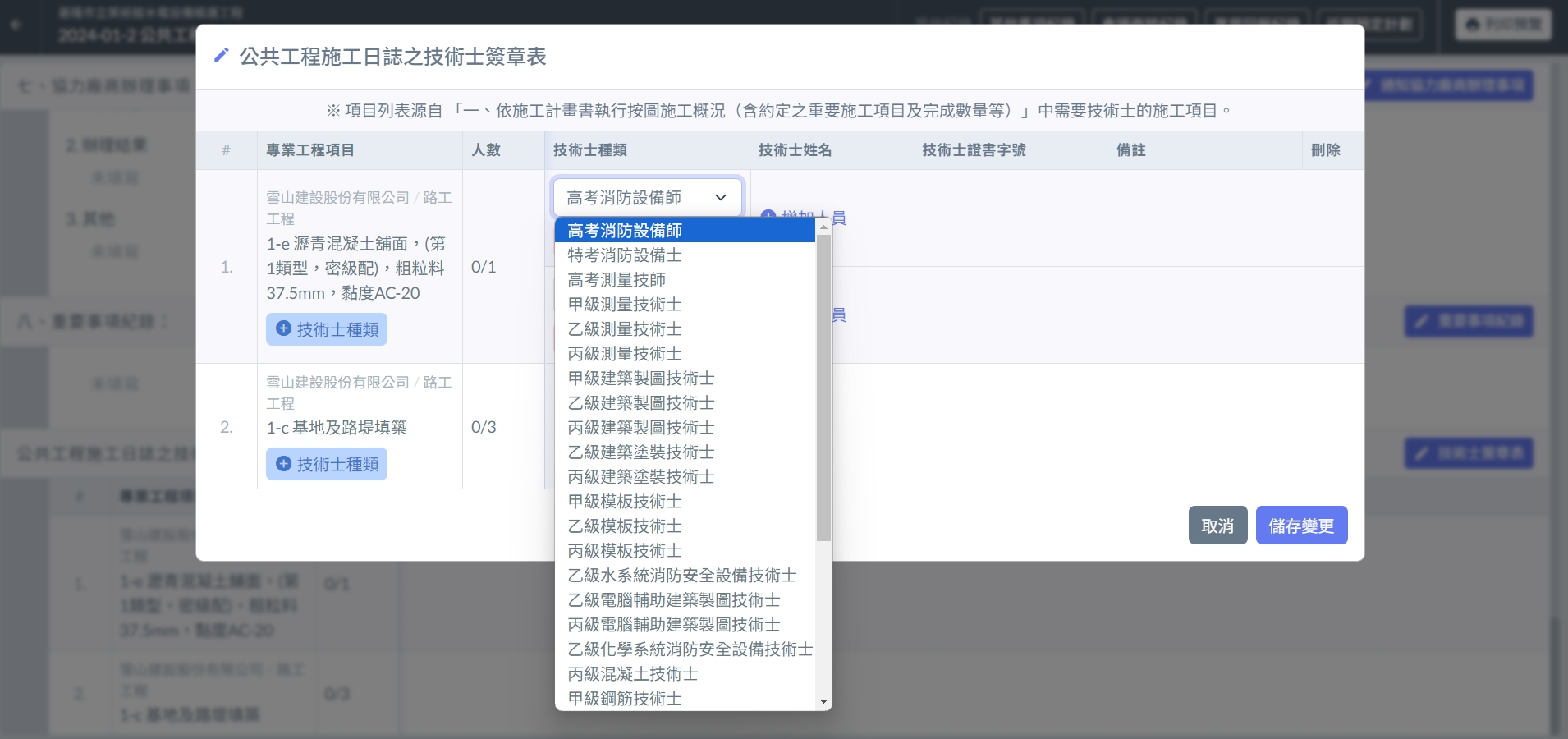Select 特考消防設備士 from the list
The height and width of the screenshot is (739, 1568).
pyautogui.click(x=625, y=255)
